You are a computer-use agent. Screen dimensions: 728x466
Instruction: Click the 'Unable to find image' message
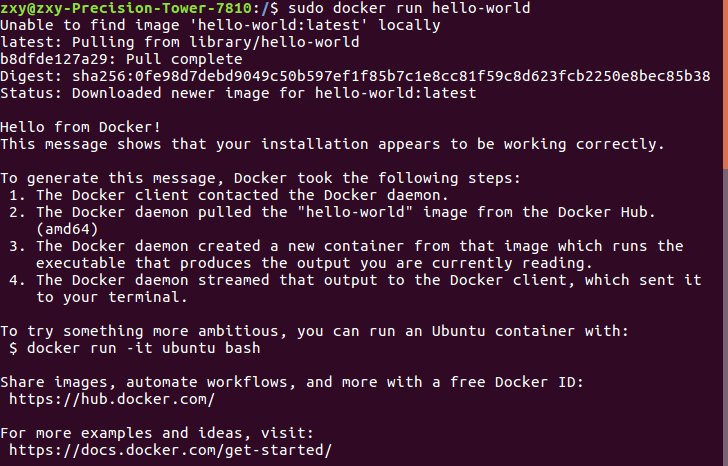pyautogui.click(x=220, y=25)
